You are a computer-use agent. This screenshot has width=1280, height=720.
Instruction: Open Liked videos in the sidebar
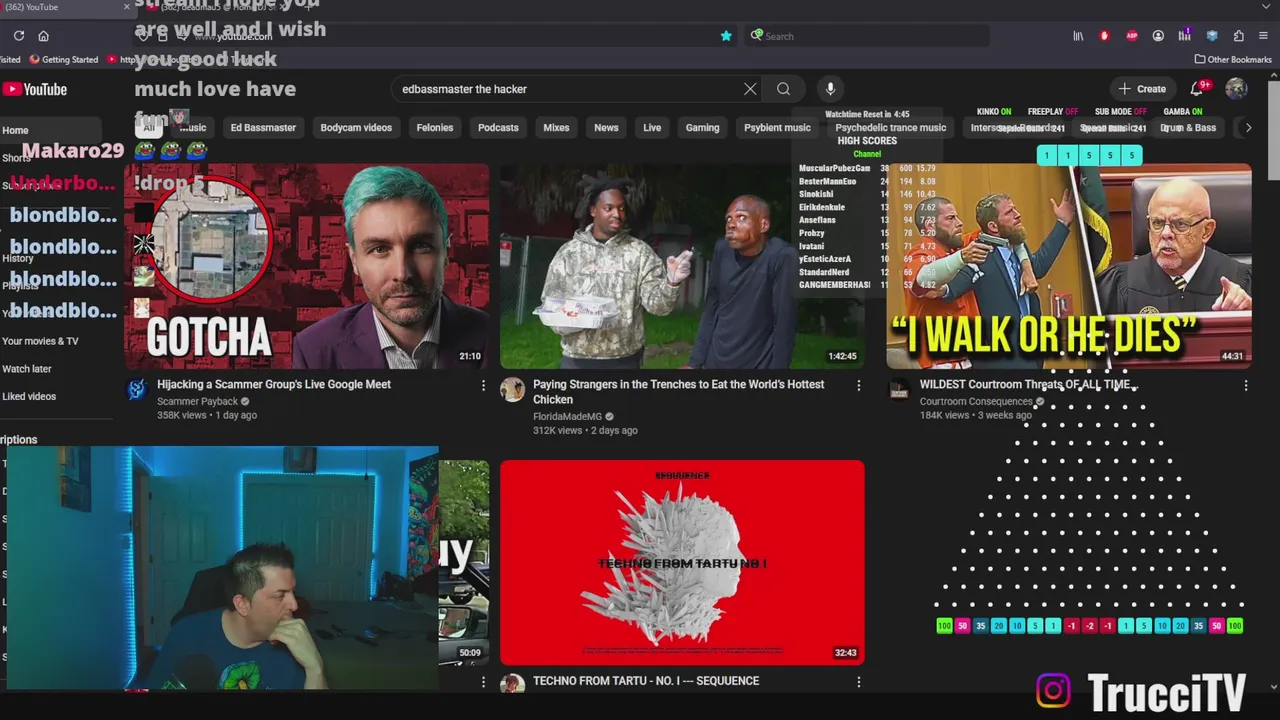(x=29, y=397)
